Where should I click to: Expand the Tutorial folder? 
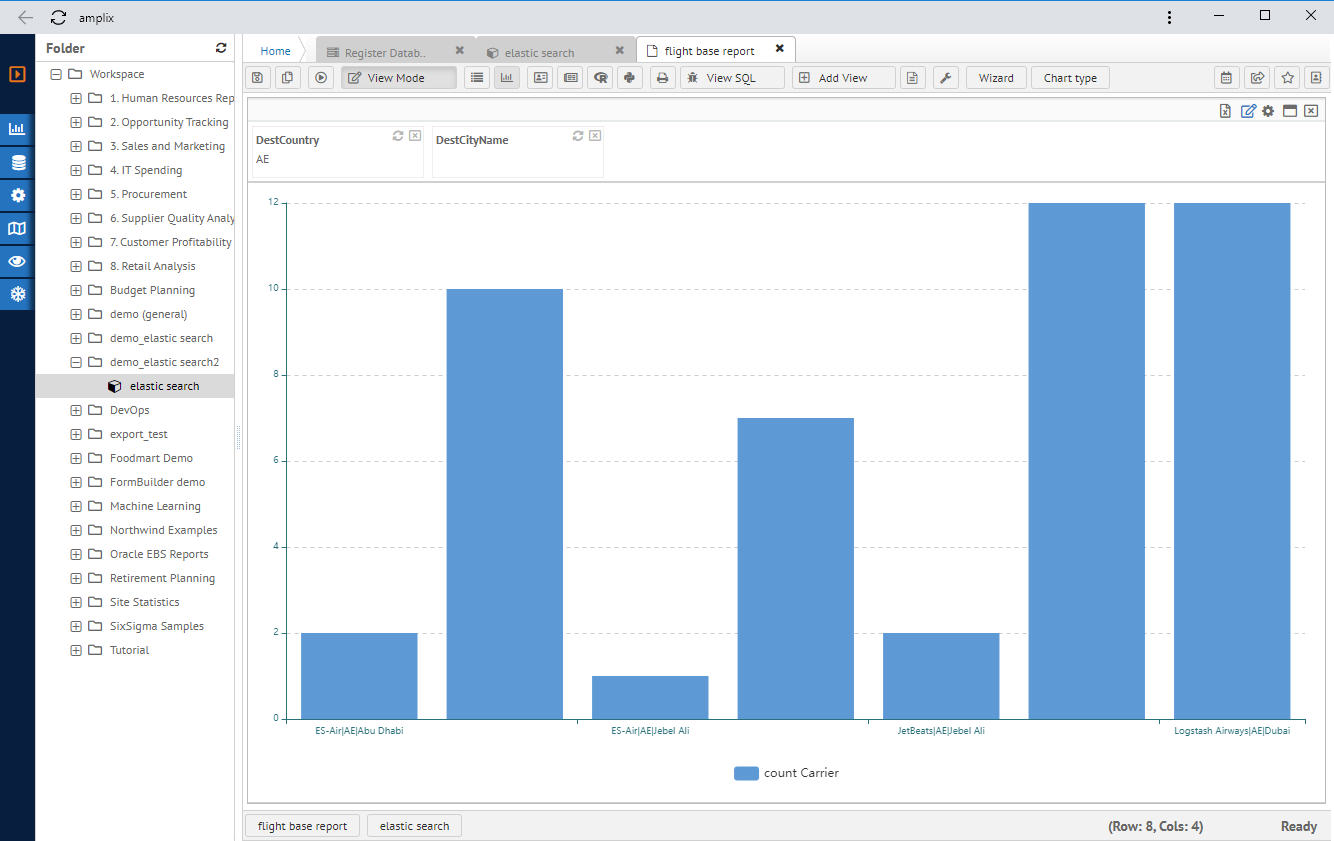(76, 650)
